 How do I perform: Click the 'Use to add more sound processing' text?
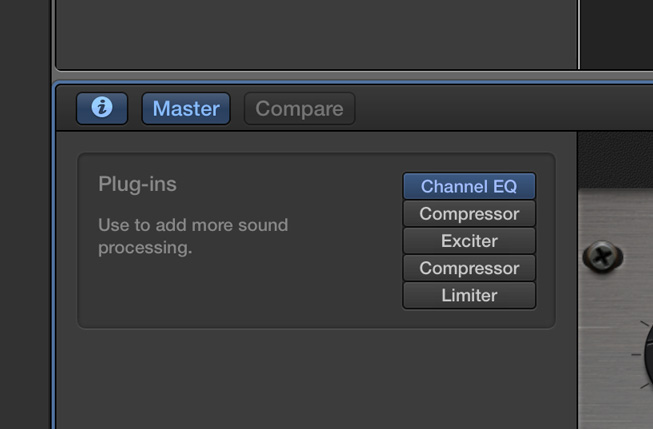point(193,236)
